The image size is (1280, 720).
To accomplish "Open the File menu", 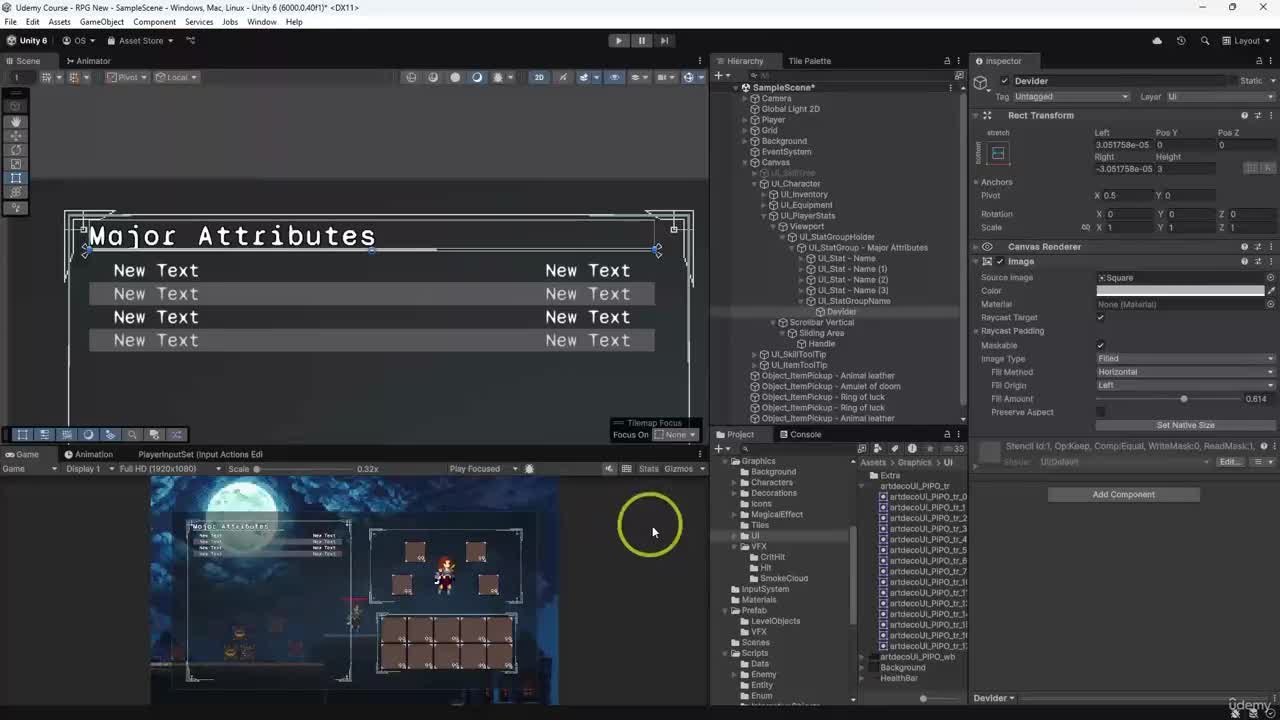I will 10,22.
